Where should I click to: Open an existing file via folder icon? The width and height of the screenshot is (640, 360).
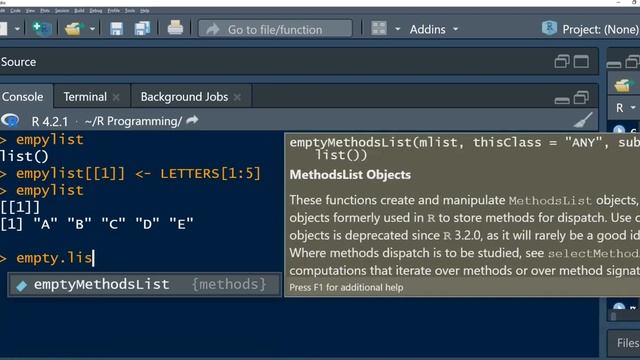tap(73, 29)
